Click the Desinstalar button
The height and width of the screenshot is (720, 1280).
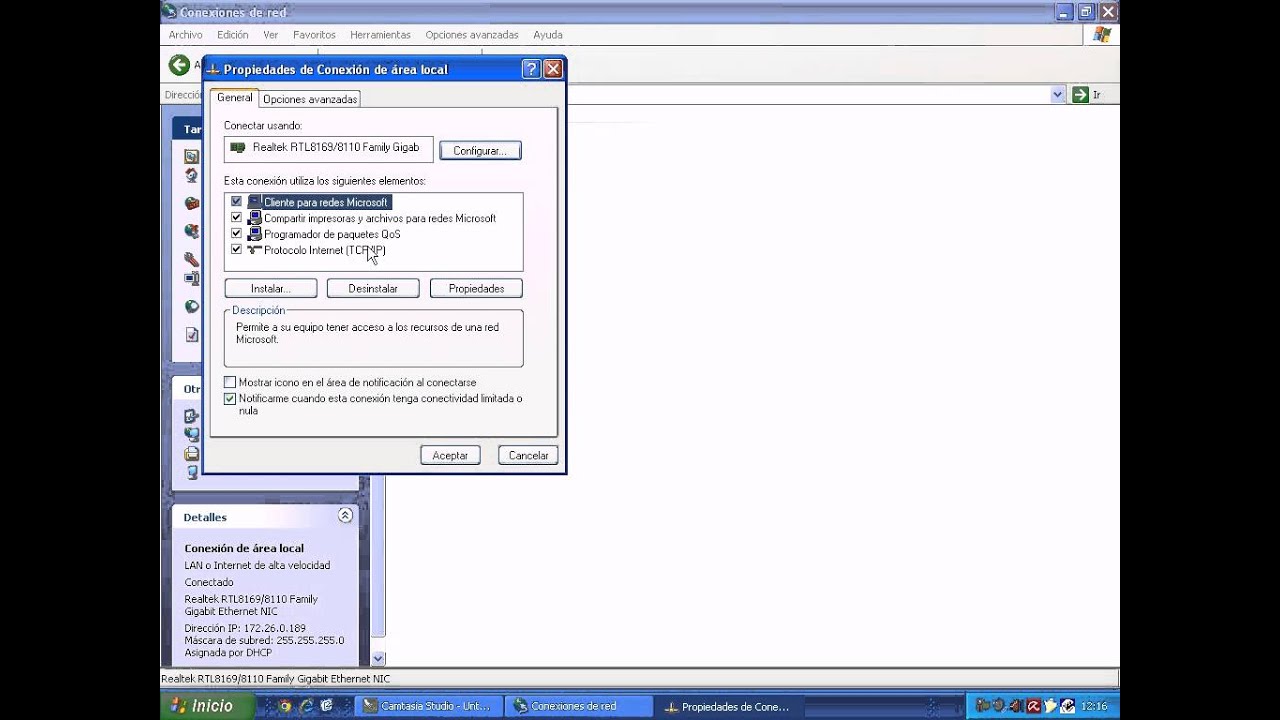373,288
